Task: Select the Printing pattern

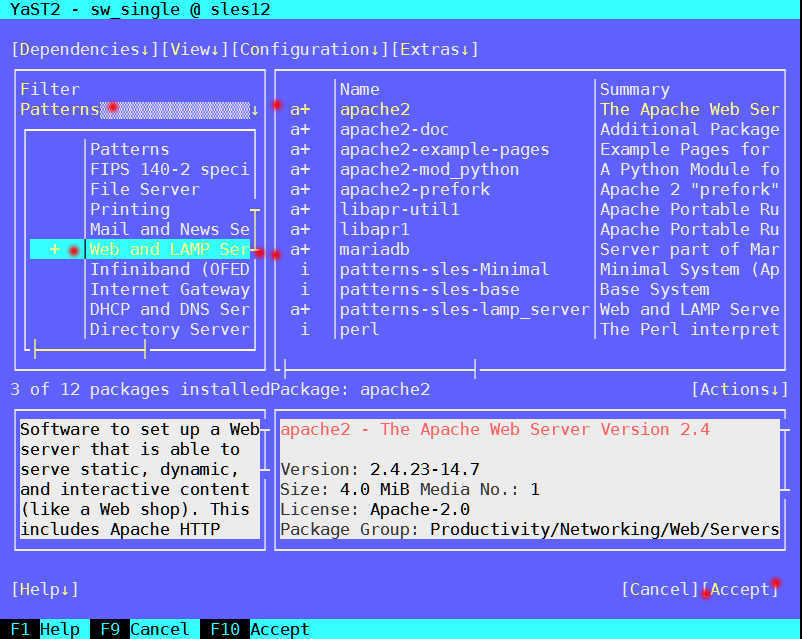Action: (x=130, y=209)
